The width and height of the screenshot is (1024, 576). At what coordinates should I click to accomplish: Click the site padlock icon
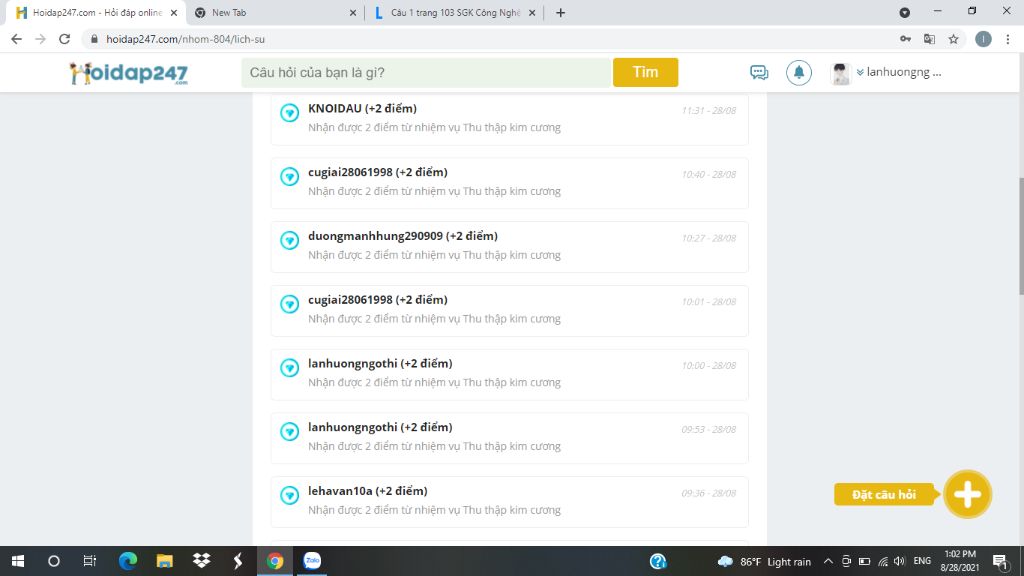click(x=94, y=39)
